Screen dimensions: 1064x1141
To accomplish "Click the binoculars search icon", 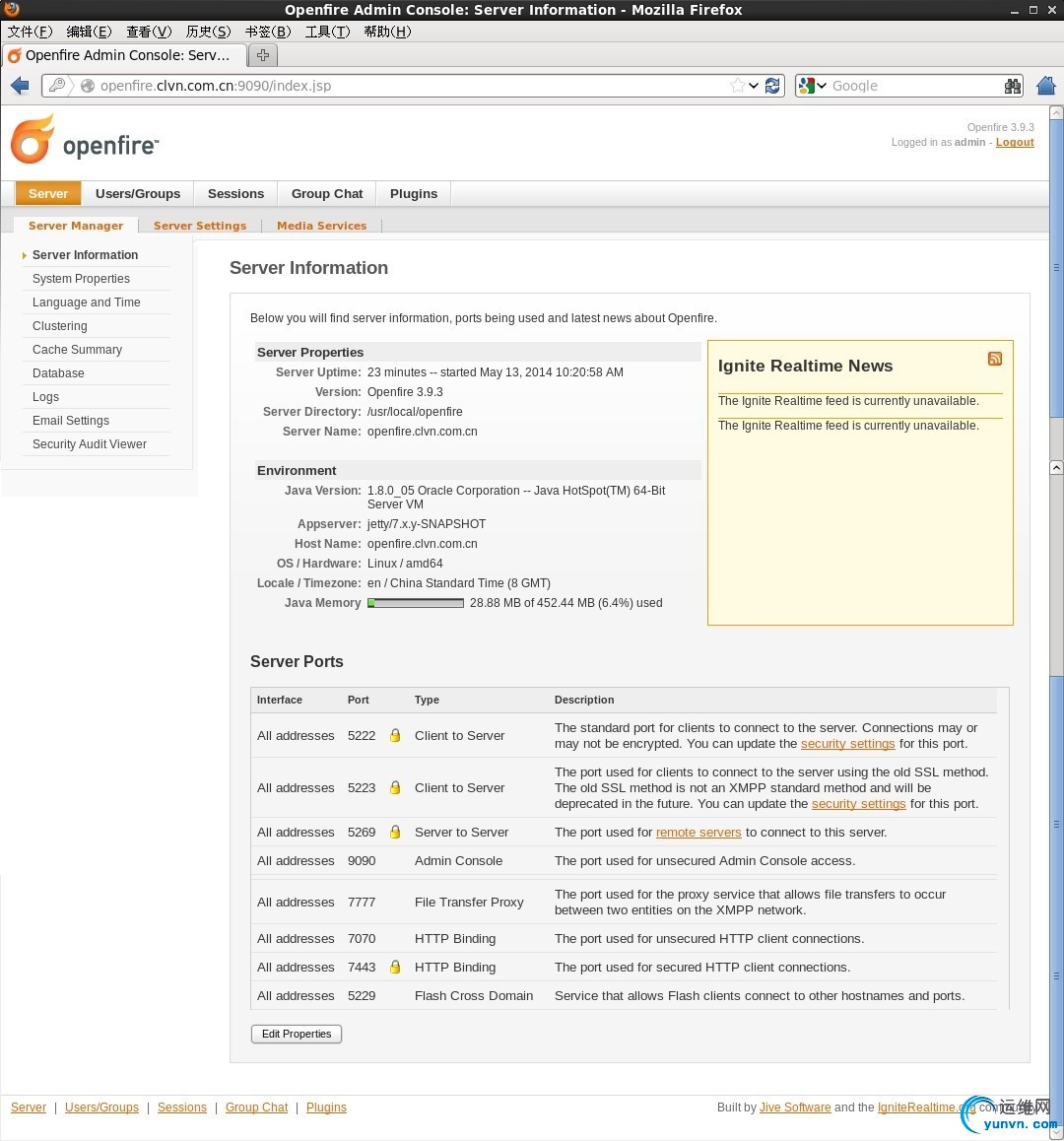I will click(1013, 86).
